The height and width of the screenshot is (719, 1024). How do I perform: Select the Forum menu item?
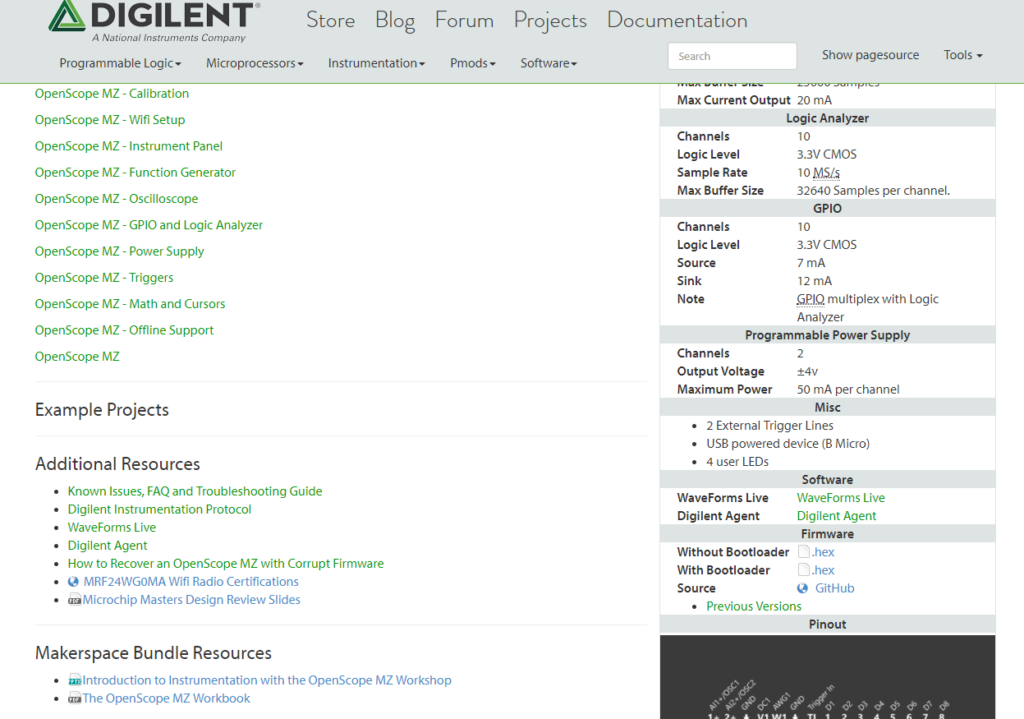[464, 20]
